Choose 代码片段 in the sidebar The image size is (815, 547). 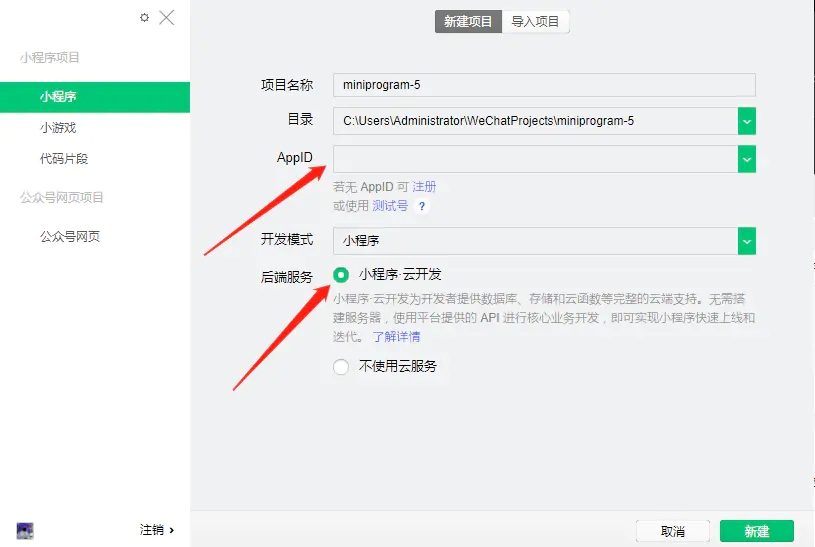click(x=64, y=159)
